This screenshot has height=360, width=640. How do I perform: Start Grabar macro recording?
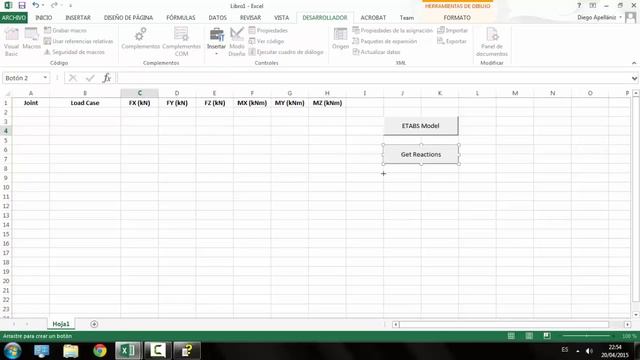(65, 31)
